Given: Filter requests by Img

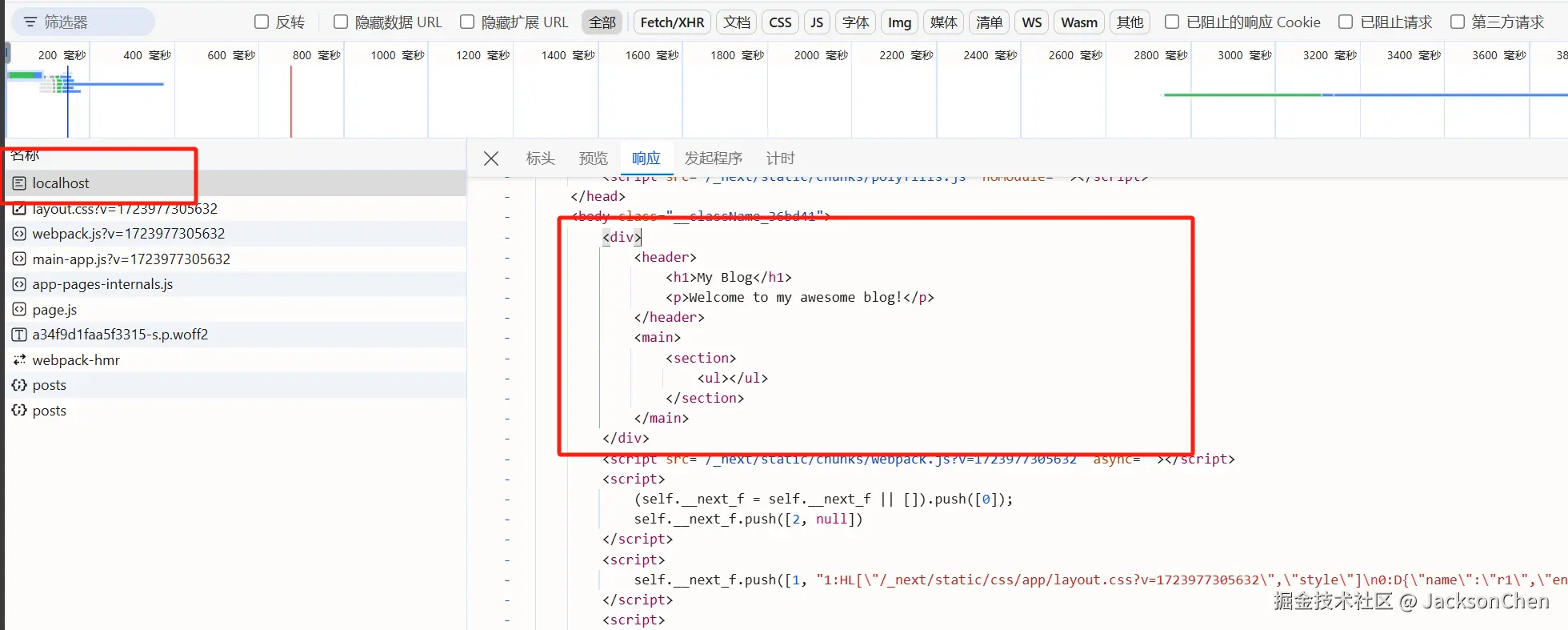Looking at the screenshot, I should (x=900, y=22).
